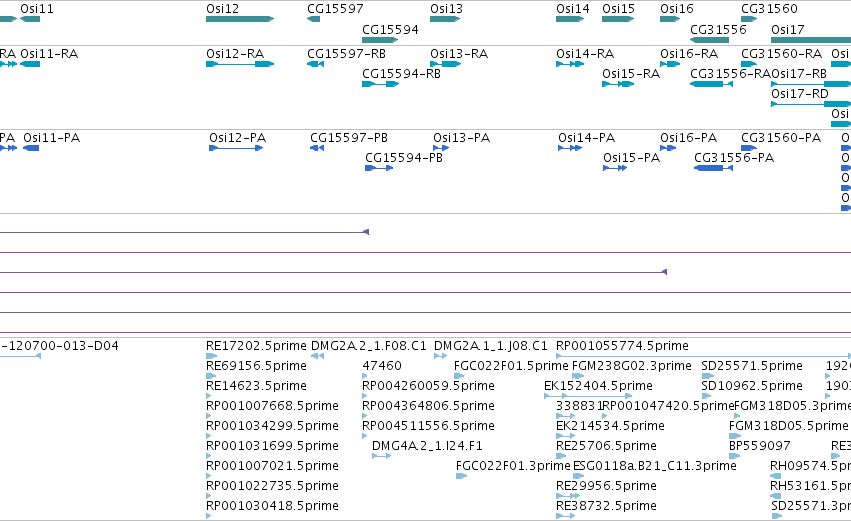Click the Osi11 gene label
Image resolution: width=851 pixels, height=521 pixels.
click(37, 9)
